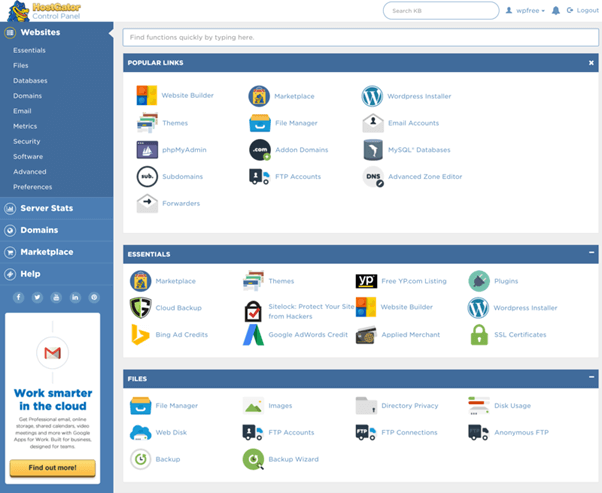Open the Applied Merchant card icon
602x493 pixels.
(x=366, y=335)
